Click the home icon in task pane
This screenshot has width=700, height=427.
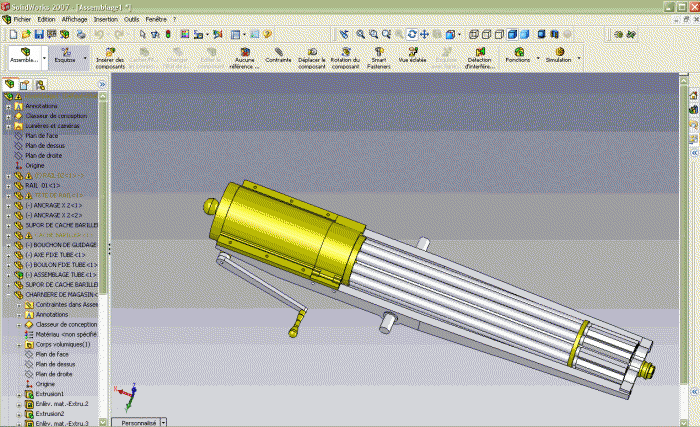pos(693,95)
